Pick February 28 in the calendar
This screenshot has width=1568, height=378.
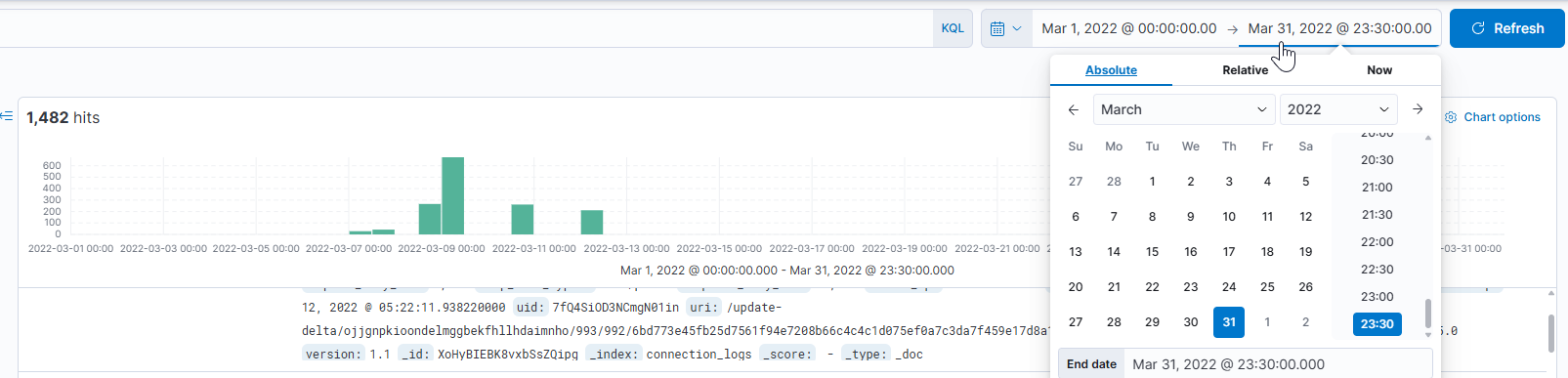(1114, 182)
